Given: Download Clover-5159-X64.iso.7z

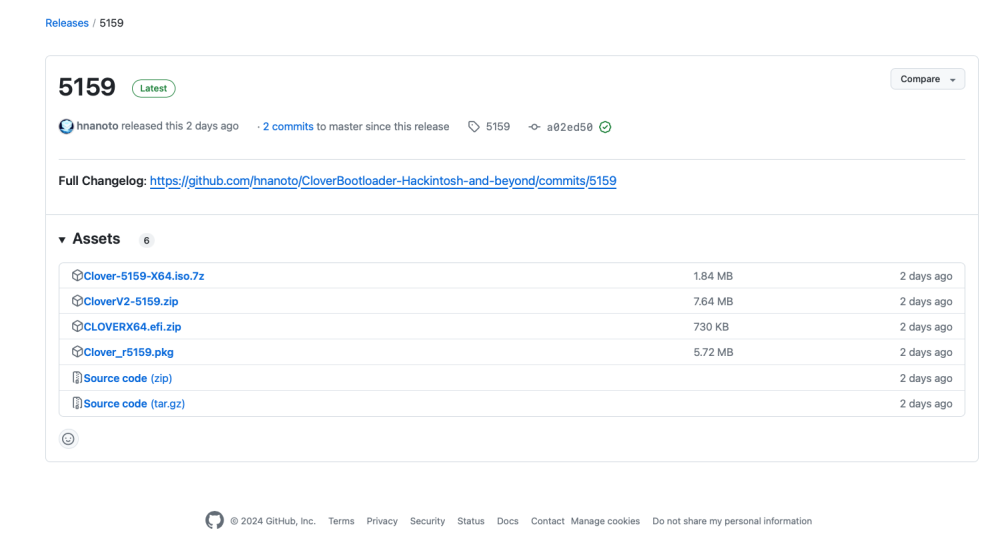Looking at the screenshot, I should point(143,276).
